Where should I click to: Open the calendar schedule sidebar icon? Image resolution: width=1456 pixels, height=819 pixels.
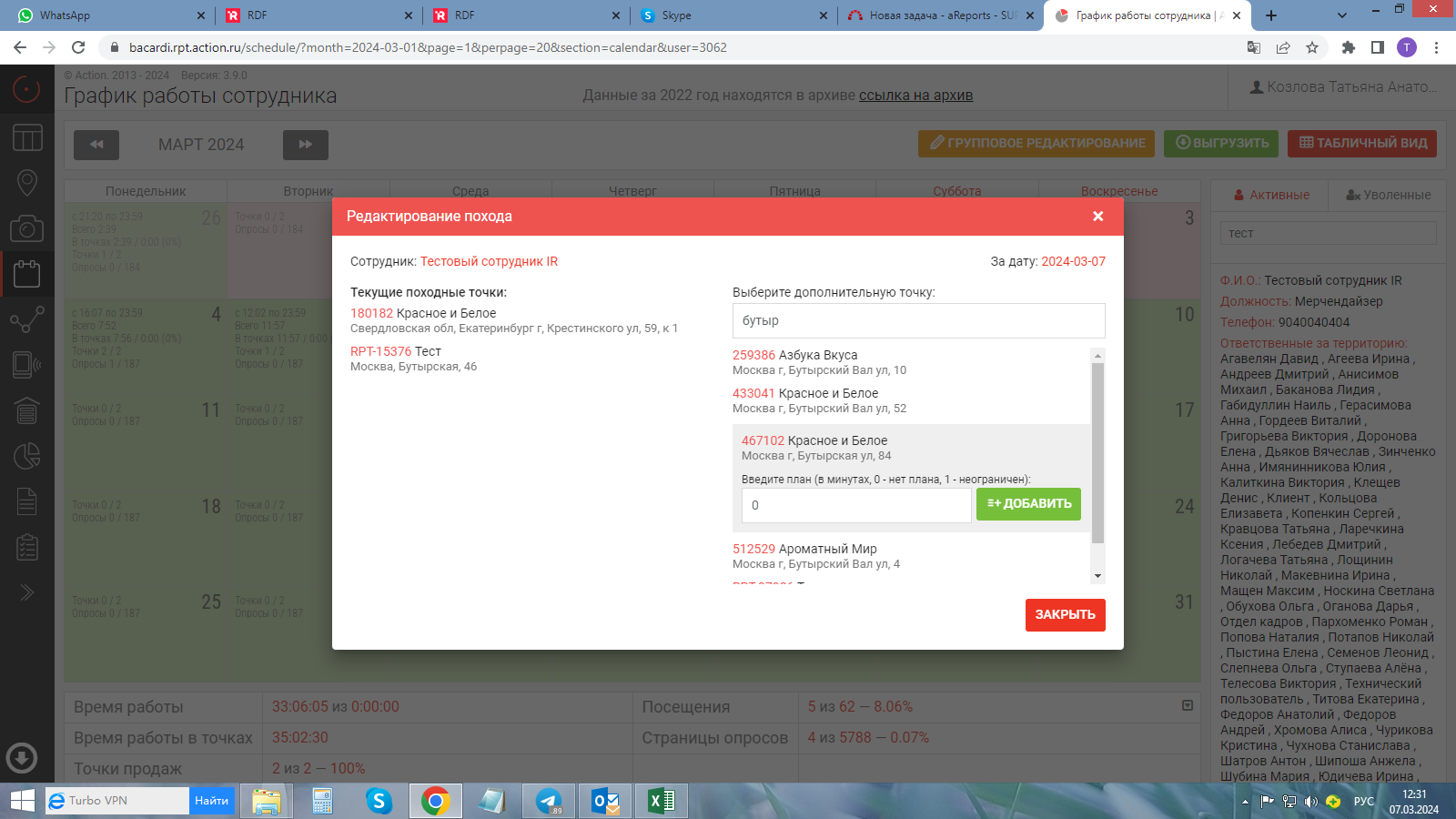click(x=26, y=273)
